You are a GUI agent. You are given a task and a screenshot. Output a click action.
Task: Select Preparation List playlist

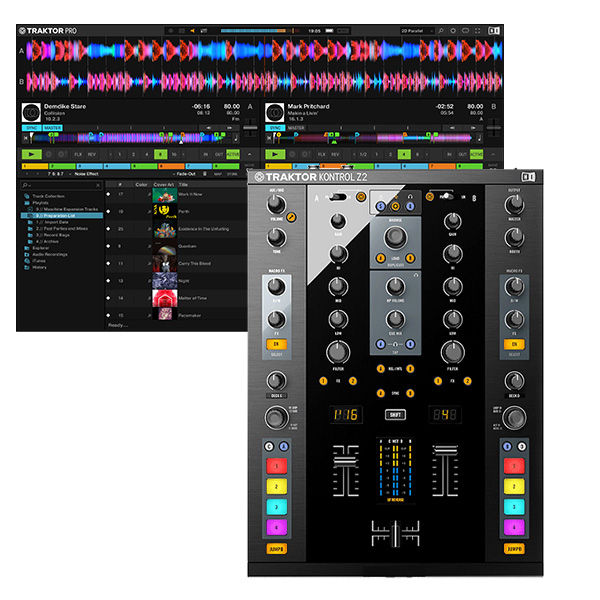click(62, 215)
